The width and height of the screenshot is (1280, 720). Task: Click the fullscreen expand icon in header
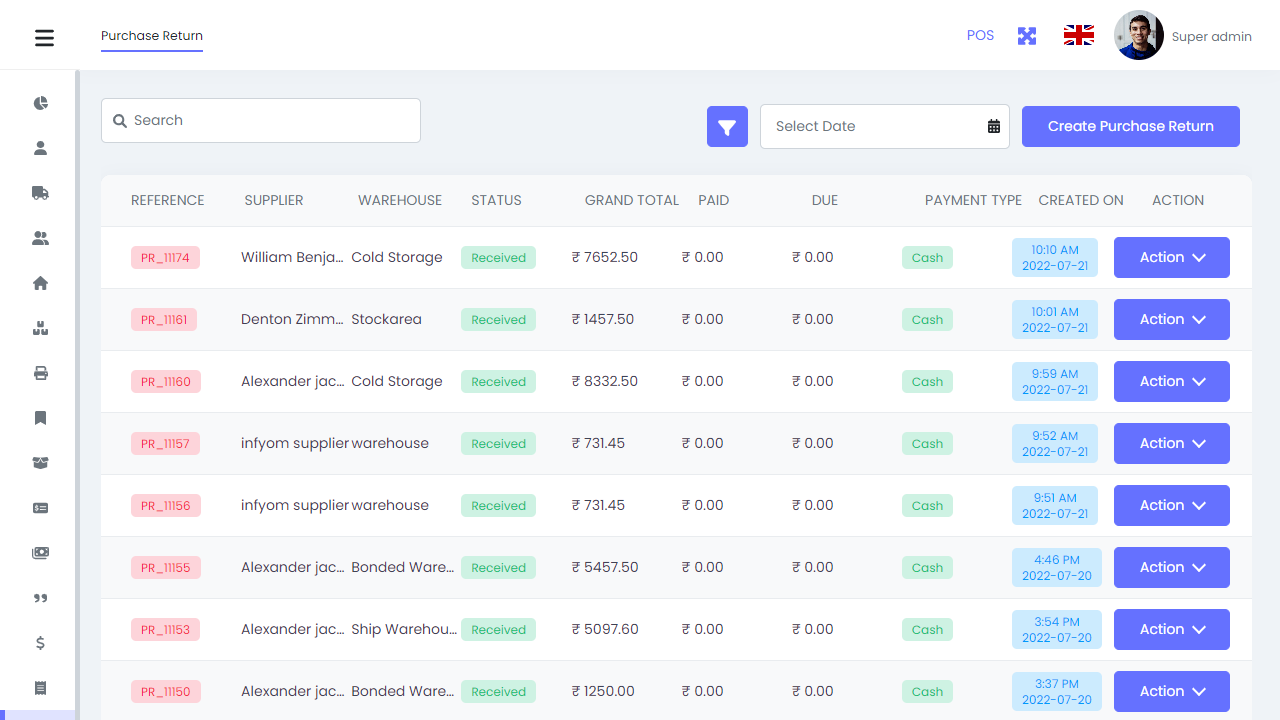1026,35
